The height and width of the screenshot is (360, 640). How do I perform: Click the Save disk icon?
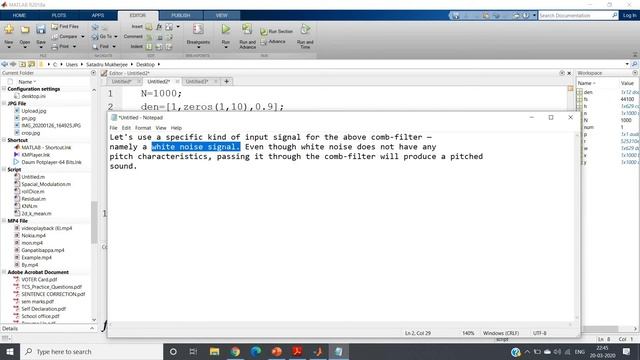[x=41, y=29]
